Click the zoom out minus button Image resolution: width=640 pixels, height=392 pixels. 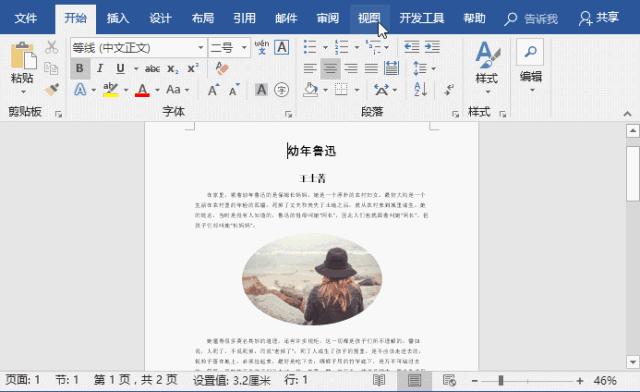click(x=474, y=381)
